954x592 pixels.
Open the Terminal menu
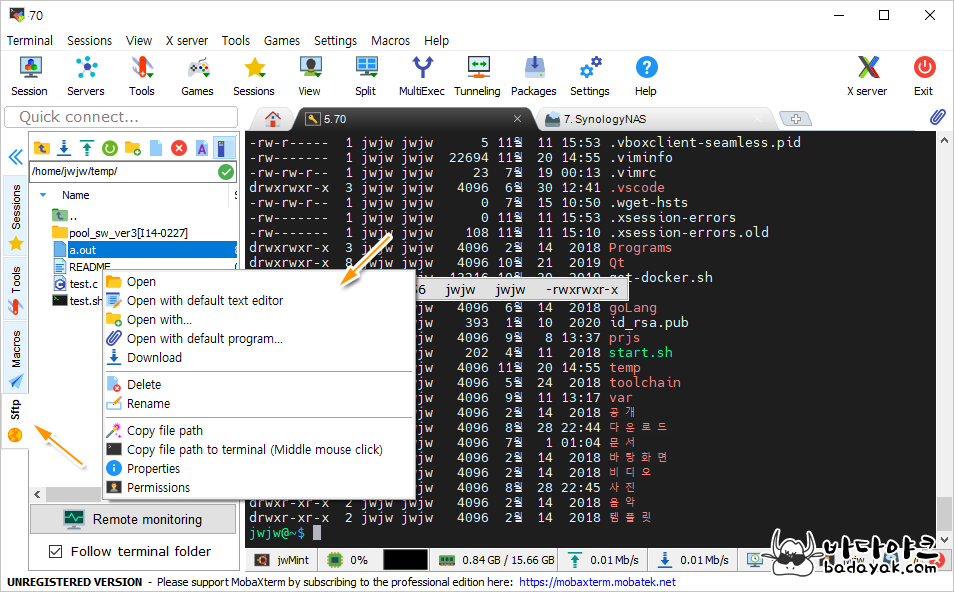click(30, 41)
